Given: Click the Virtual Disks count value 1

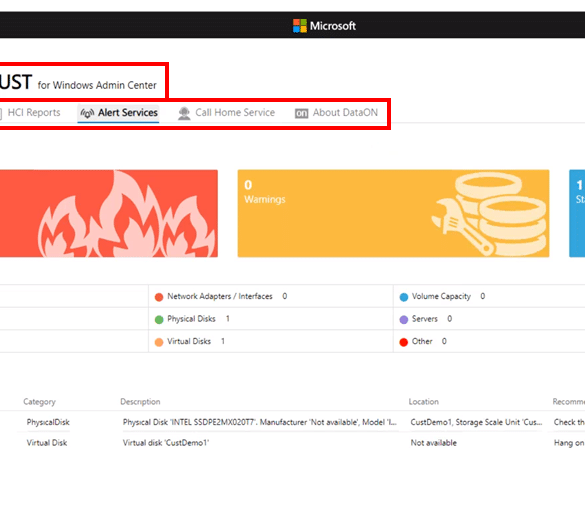Looking at the screenshot, I should click(x=223, y=341).
